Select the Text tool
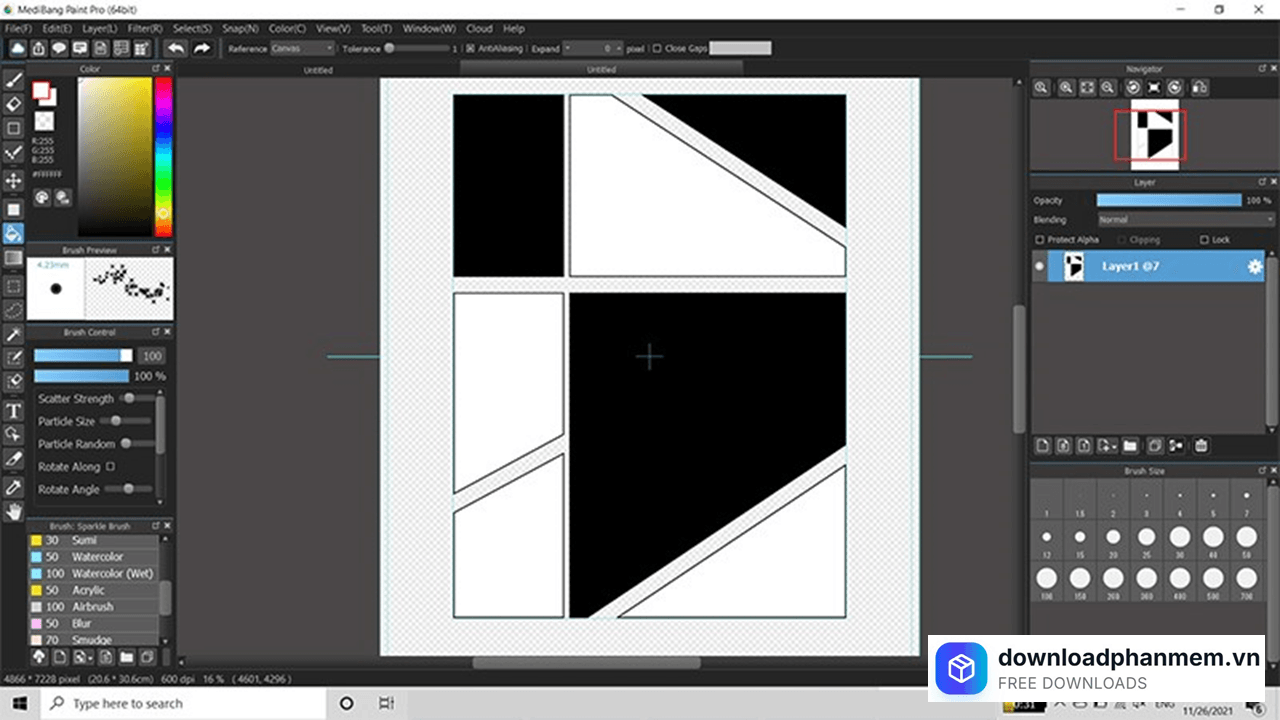This screenshot has width=1280, height=720. click(14, 411)
